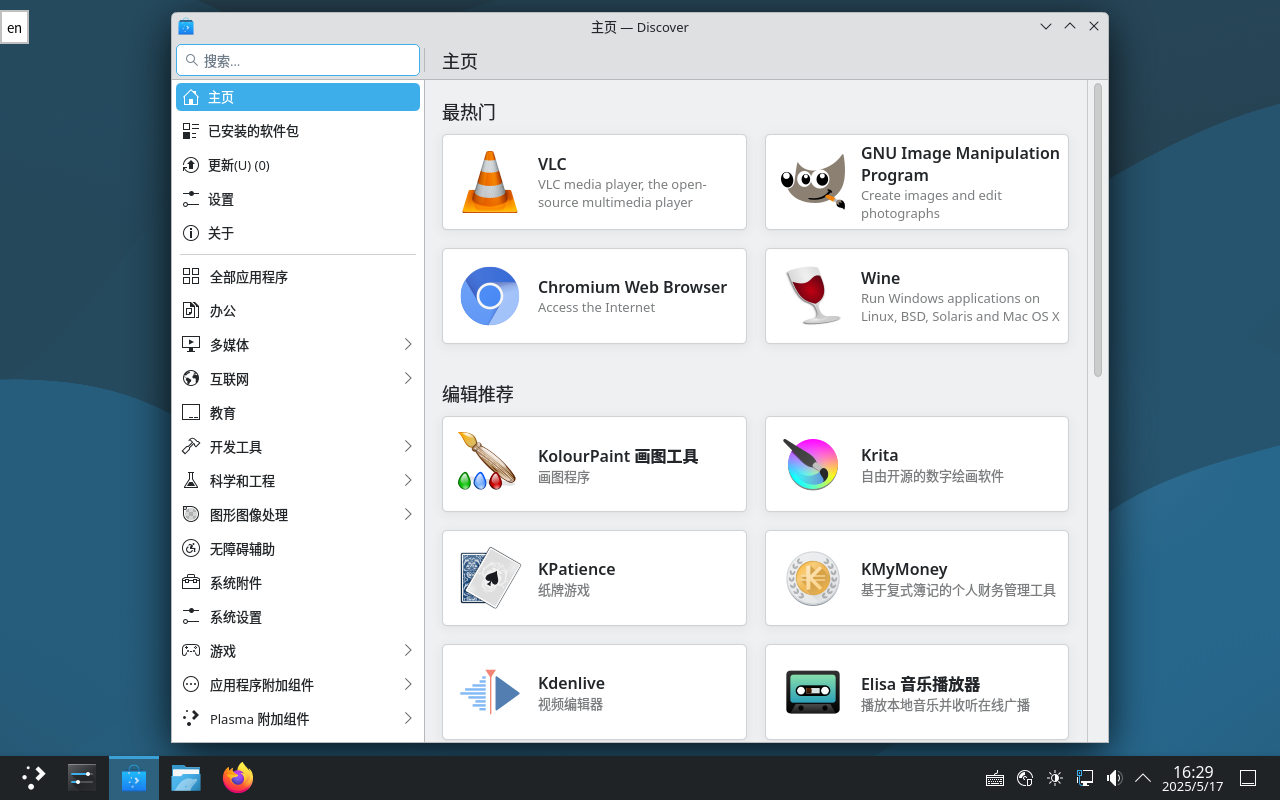This screenshot has width=1280, height=800.
Task: Select the 教育 category
Action: tap(298, 413)
